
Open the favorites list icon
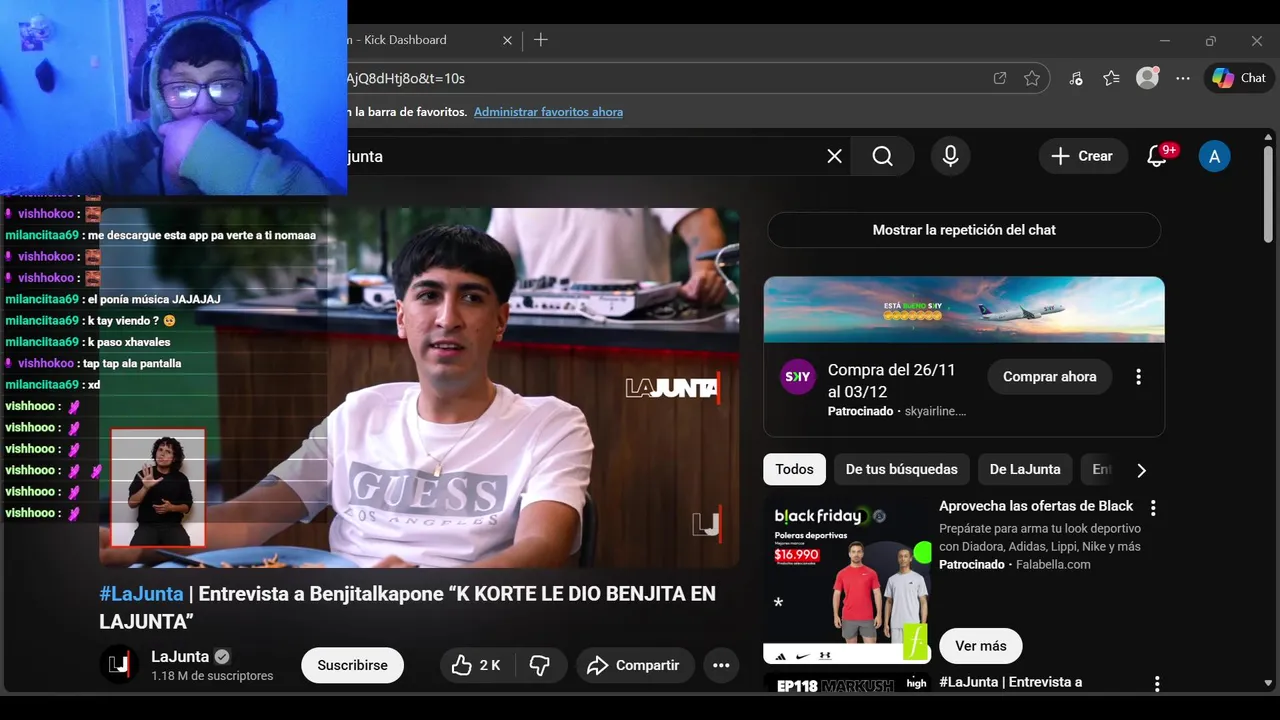1111,78
